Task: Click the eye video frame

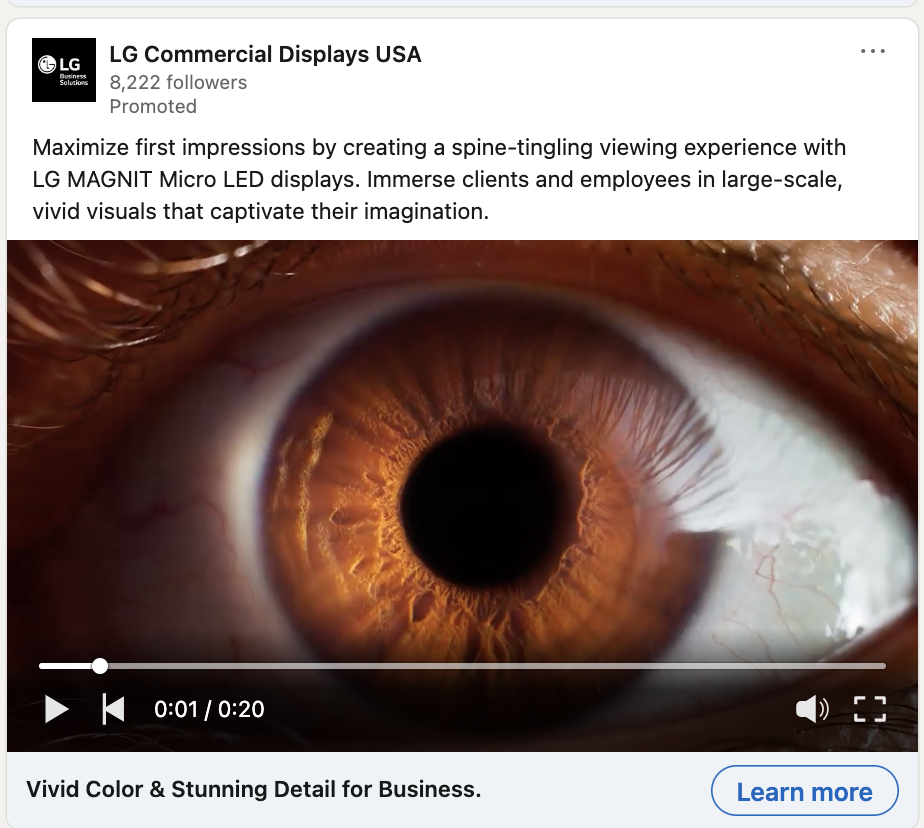Action: tap(462, 448)
